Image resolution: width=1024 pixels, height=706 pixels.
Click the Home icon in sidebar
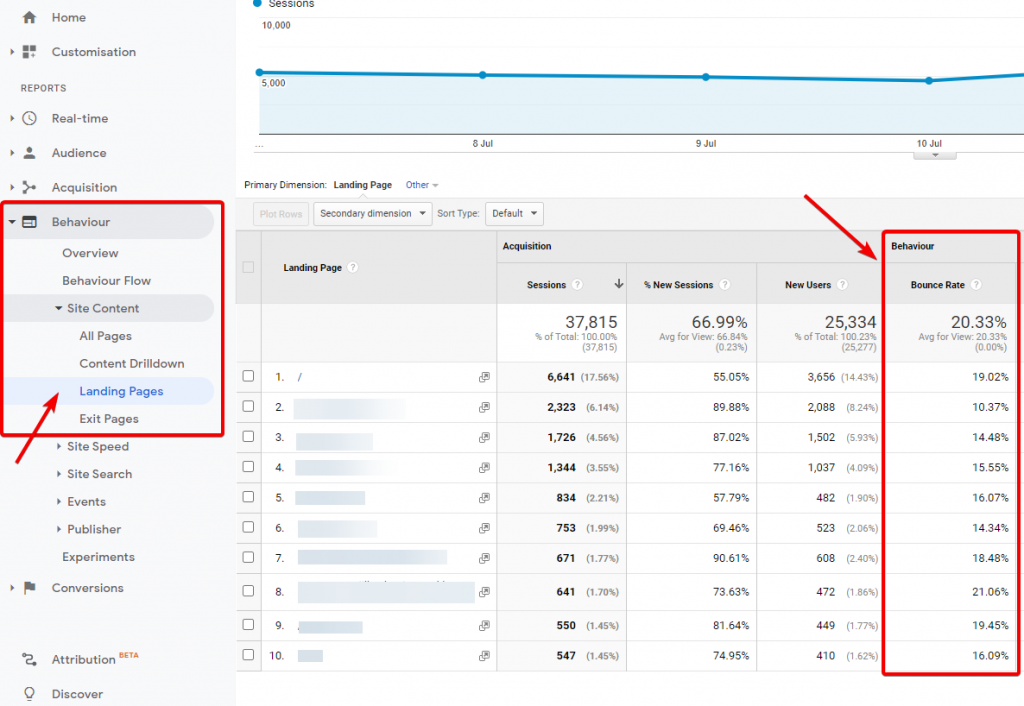29,18
